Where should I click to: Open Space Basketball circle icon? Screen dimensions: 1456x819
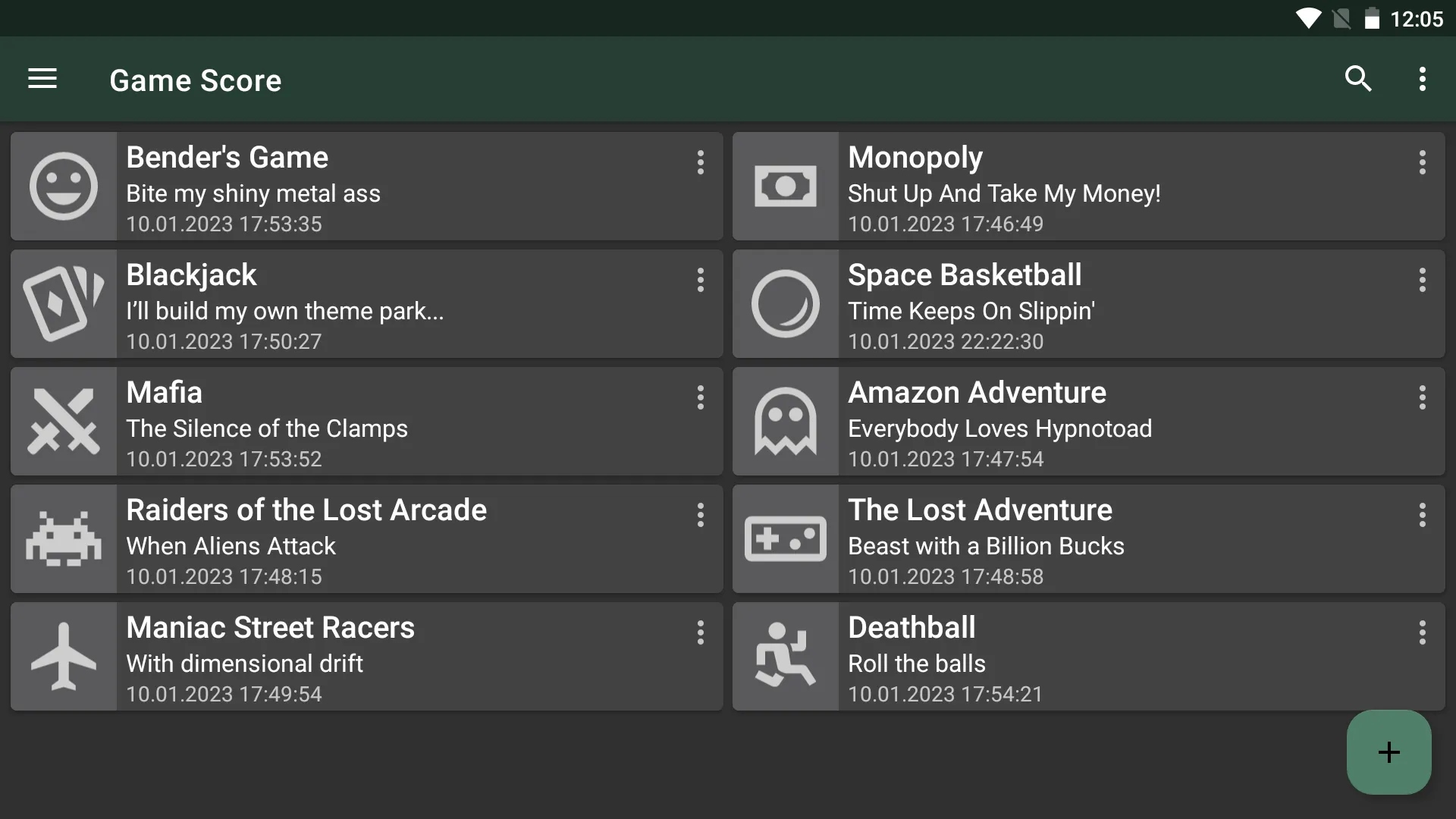(x=786, y=304)
